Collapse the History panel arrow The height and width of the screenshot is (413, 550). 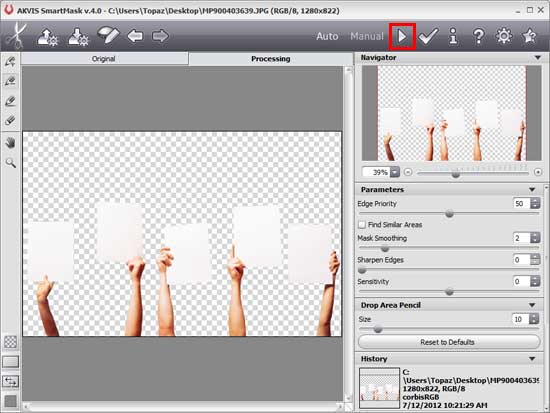532,359
